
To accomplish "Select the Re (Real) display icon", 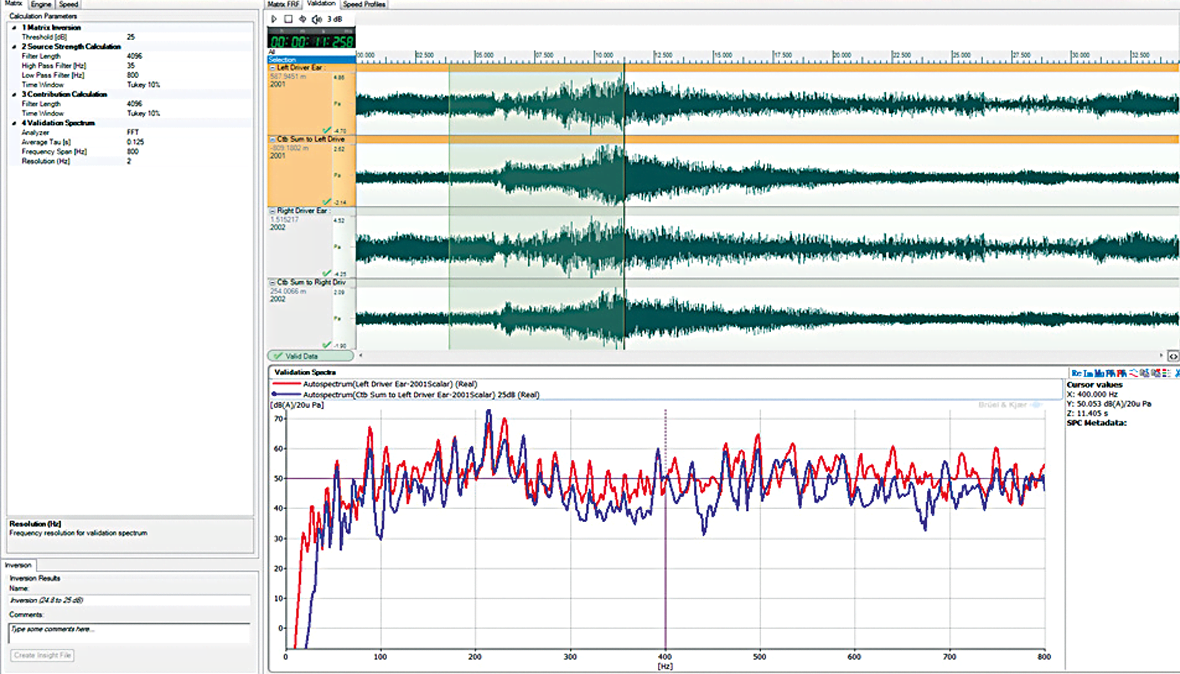I will [x=1076, y=373].
